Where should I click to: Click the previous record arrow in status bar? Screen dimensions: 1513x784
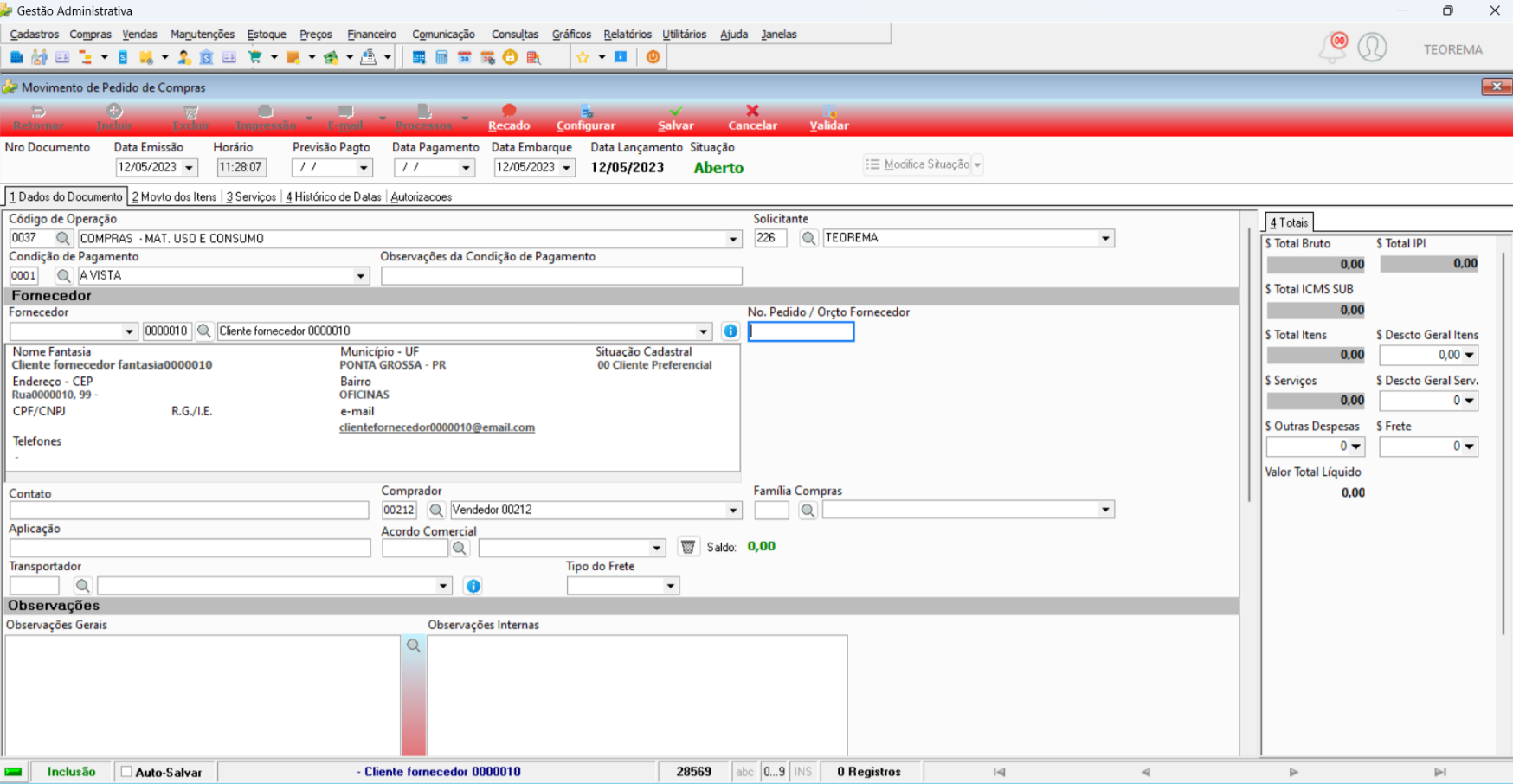(x=1146, y=772)
